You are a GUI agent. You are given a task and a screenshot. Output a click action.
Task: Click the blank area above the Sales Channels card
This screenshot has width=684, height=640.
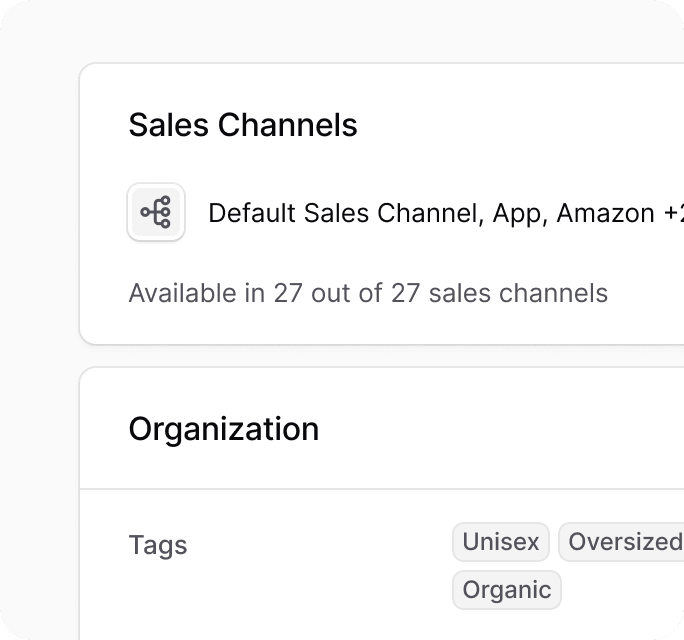pos(380,32)
